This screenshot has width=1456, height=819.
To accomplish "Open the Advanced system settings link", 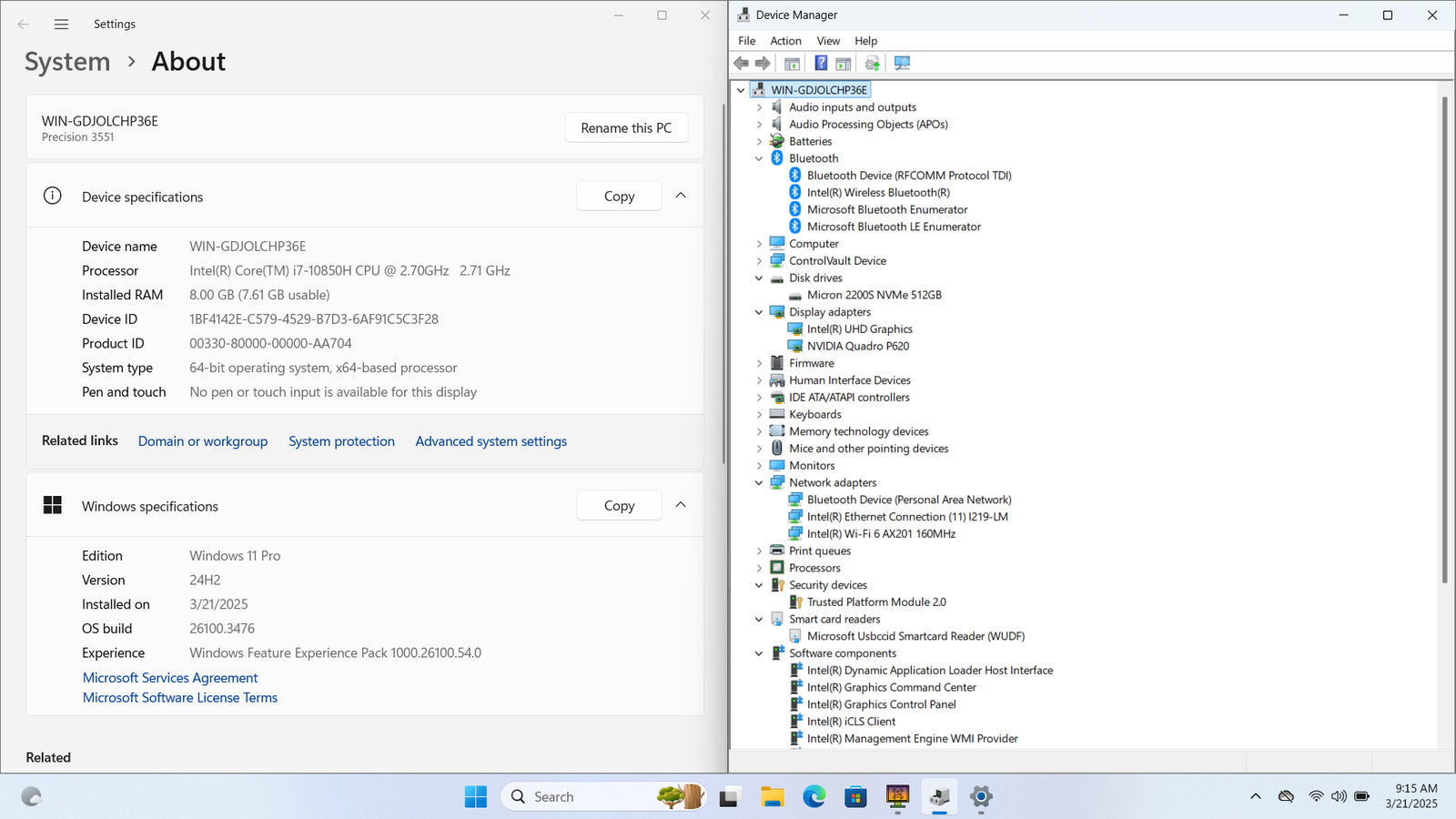I will tap(490, 441).
